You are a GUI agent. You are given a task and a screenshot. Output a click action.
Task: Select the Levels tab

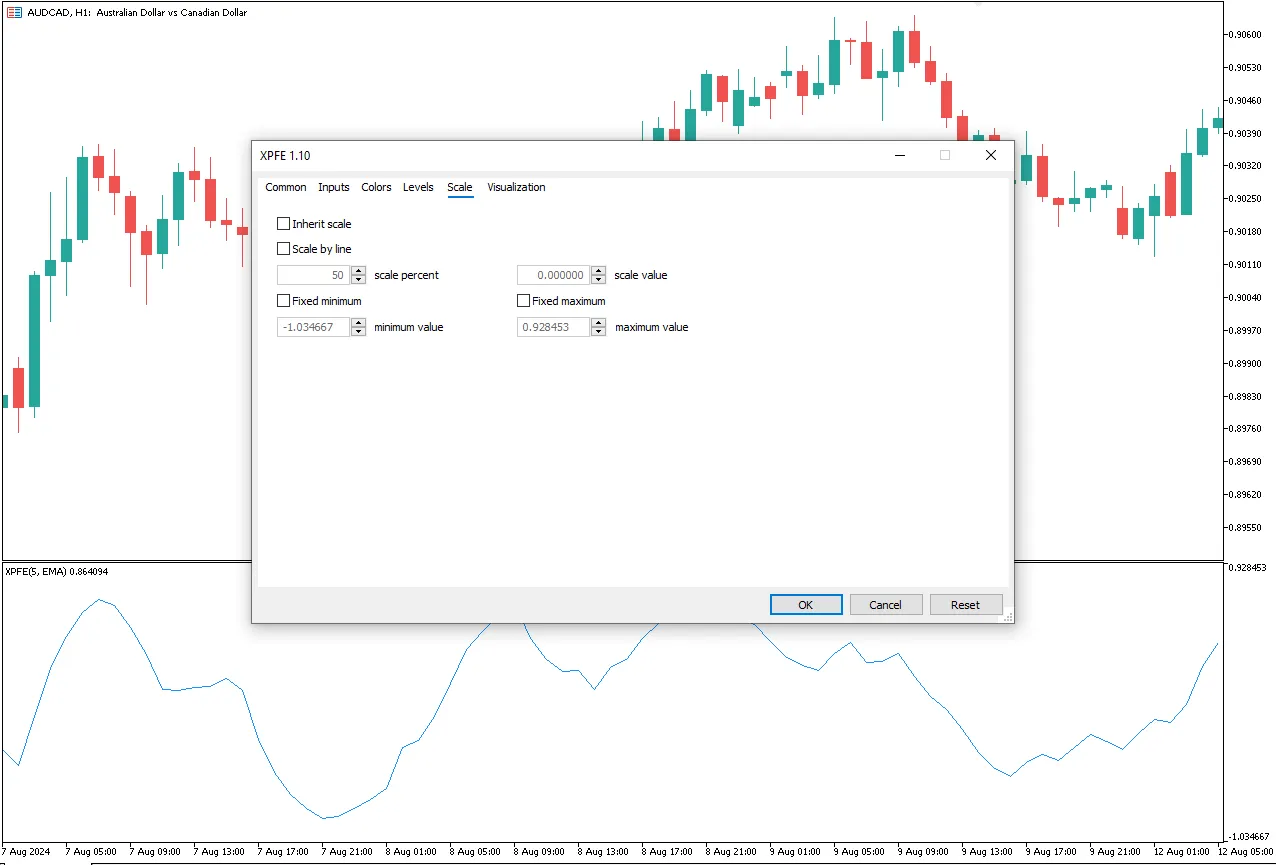[x=418, y=187]
